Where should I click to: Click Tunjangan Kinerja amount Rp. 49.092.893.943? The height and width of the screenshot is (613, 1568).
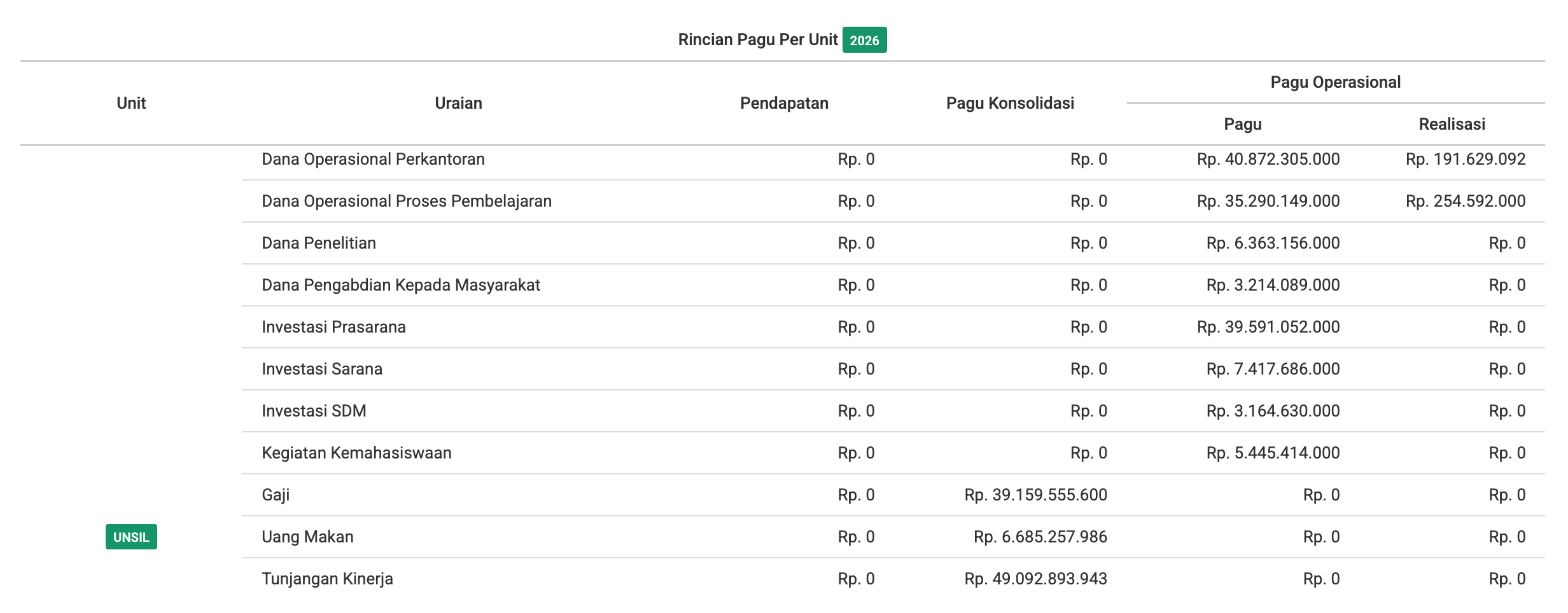(x=1035, y=579)
